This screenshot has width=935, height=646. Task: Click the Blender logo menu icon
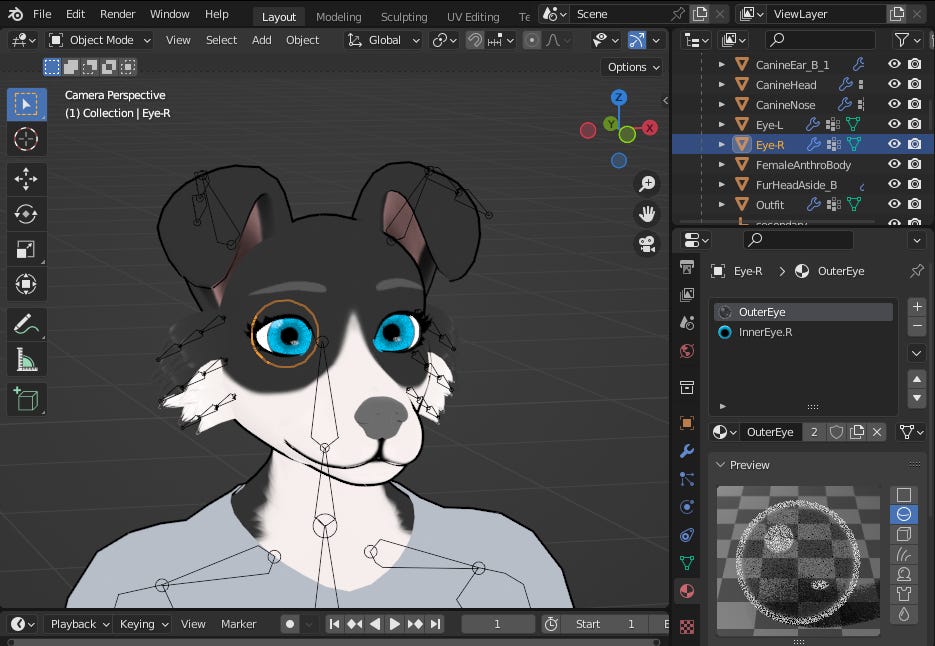pos(16,14)
